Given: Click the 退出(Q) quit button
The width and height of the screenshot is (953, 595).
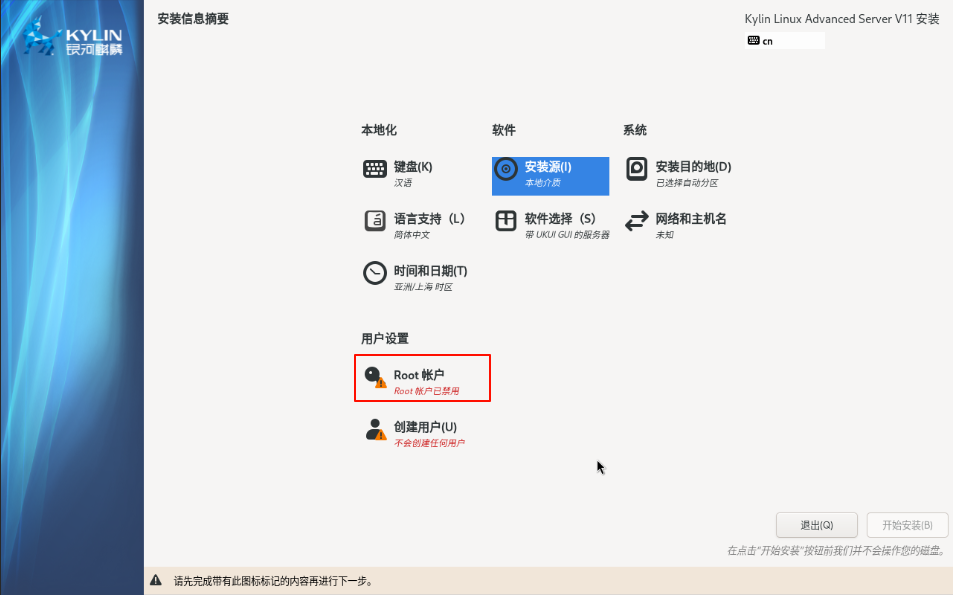Looking at the screenshot, I should click(x=816, y=525).
